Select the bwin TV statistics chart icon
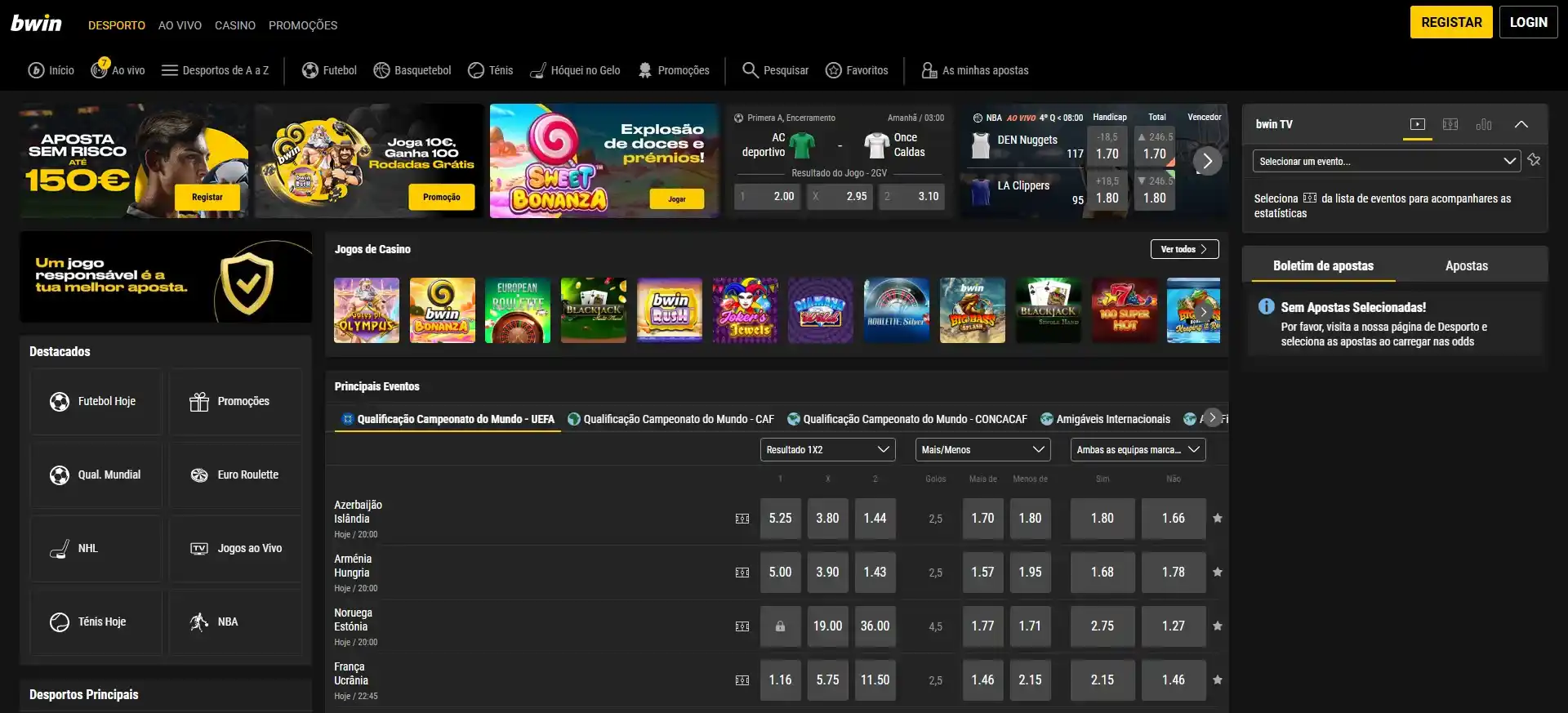This screenshot has width=1568, height=713. [x=1484, y=124]
